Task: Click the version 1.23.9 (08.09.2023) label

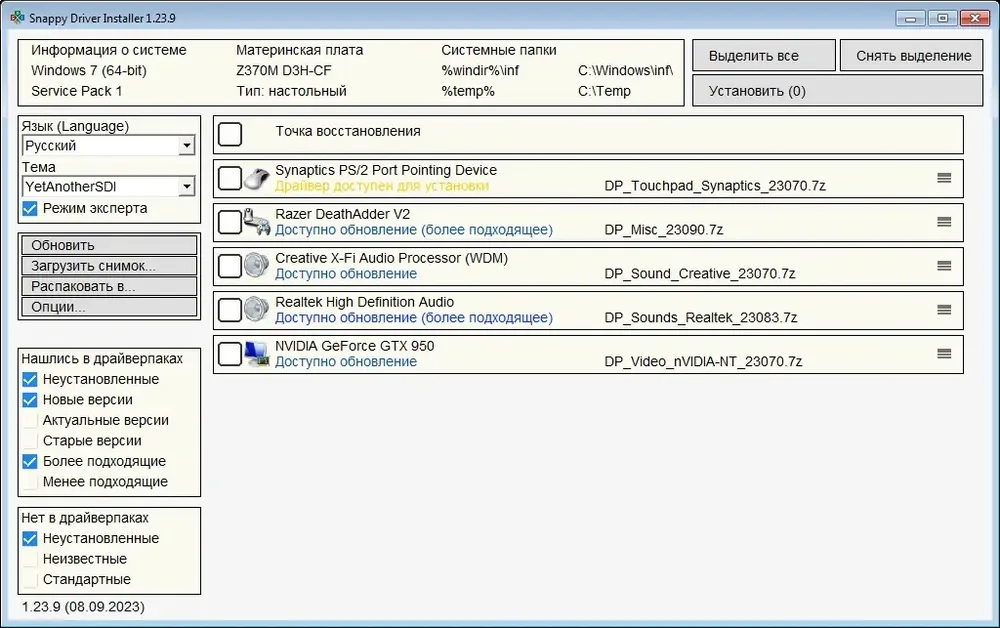Action: pyautogui.click(x=83, y=607)
